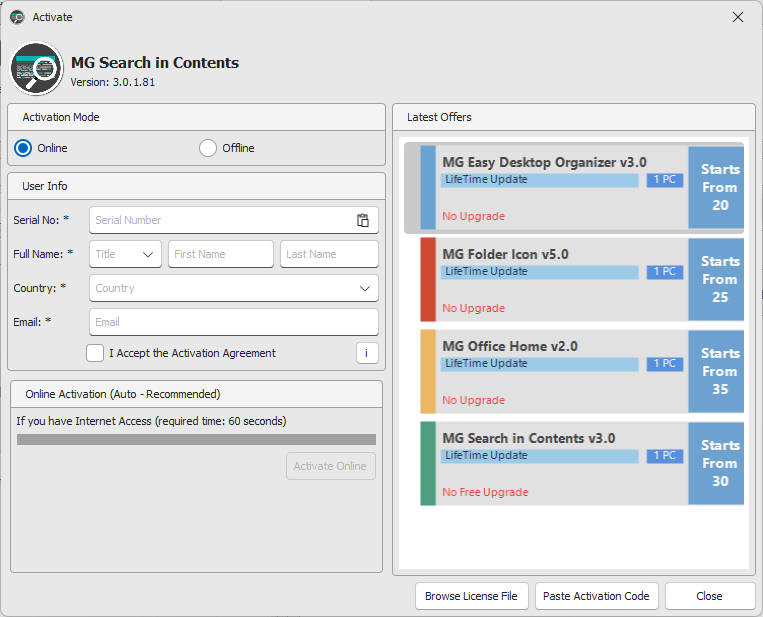
Task: Click 'No Upgrade' under MG Easy Desktop Organizer
Action: [473, 216]
